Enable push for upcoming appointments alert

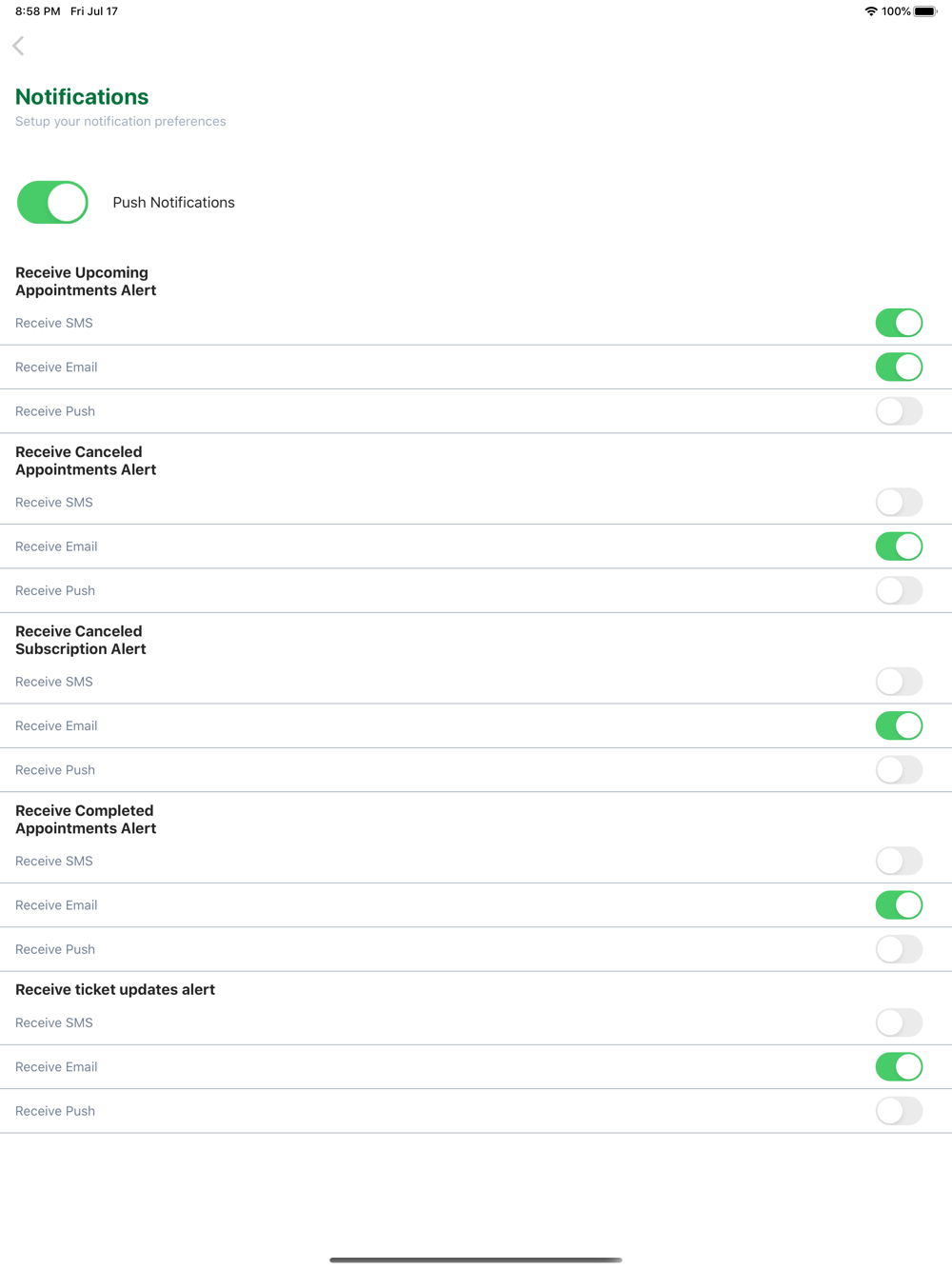[x=899, y=411]
